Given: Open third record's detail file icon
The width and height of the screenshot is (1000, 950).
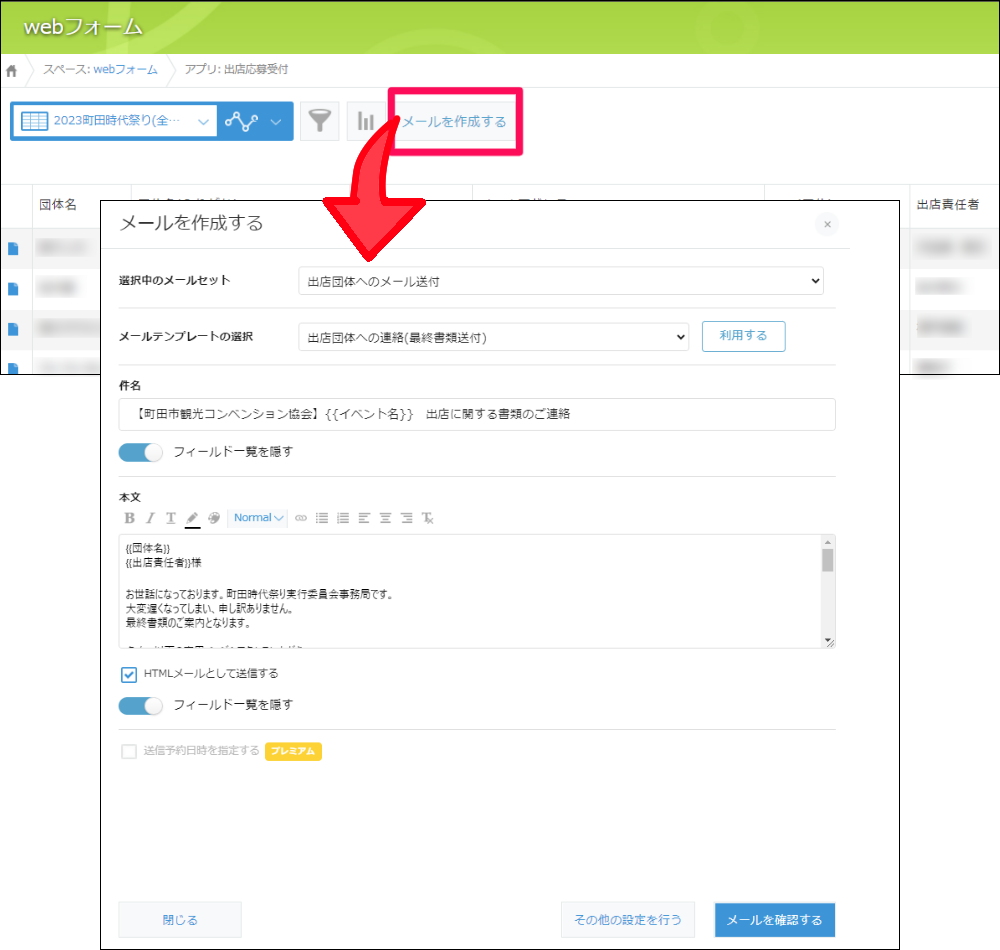Looking at the screenshot, I should pos(13,329).
